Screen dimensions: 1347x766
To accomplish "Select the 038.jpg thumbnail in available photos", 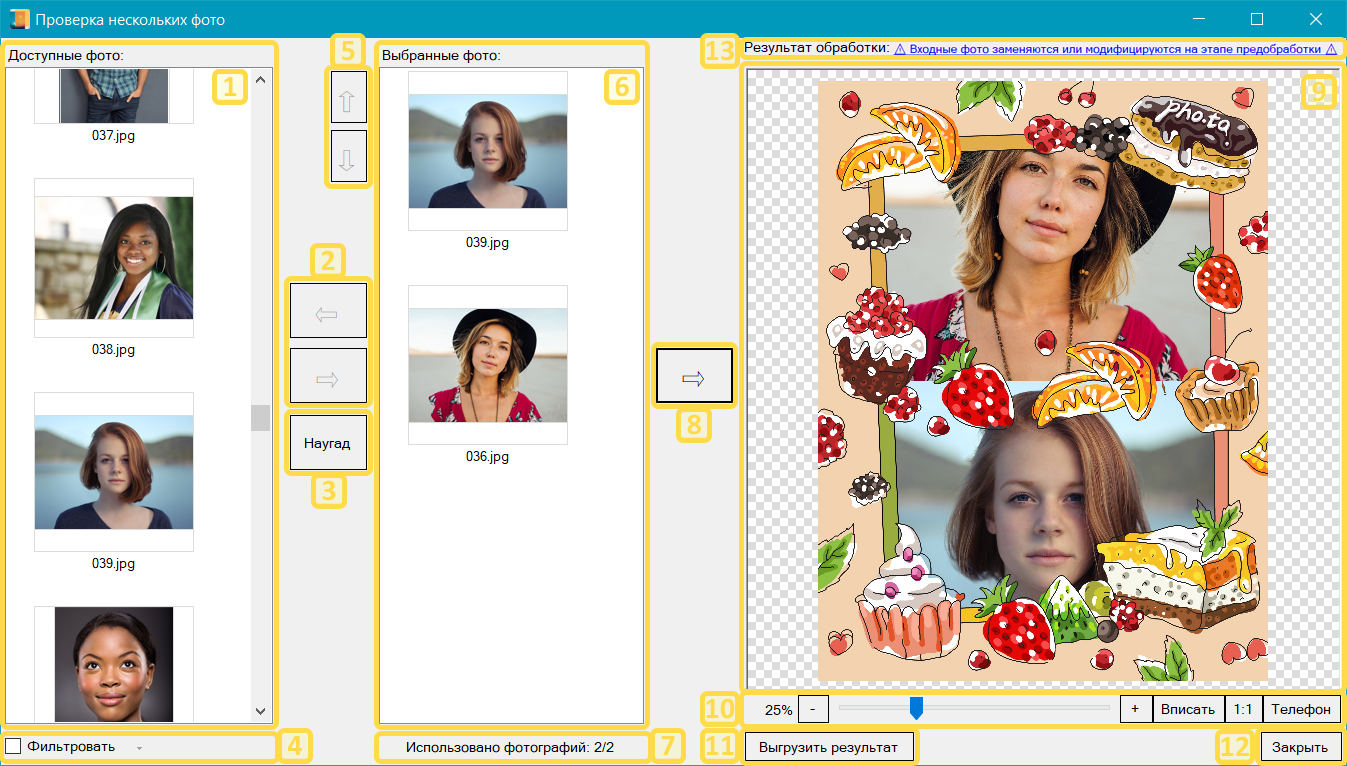I will pyautogui.click(x=113, y=258).
